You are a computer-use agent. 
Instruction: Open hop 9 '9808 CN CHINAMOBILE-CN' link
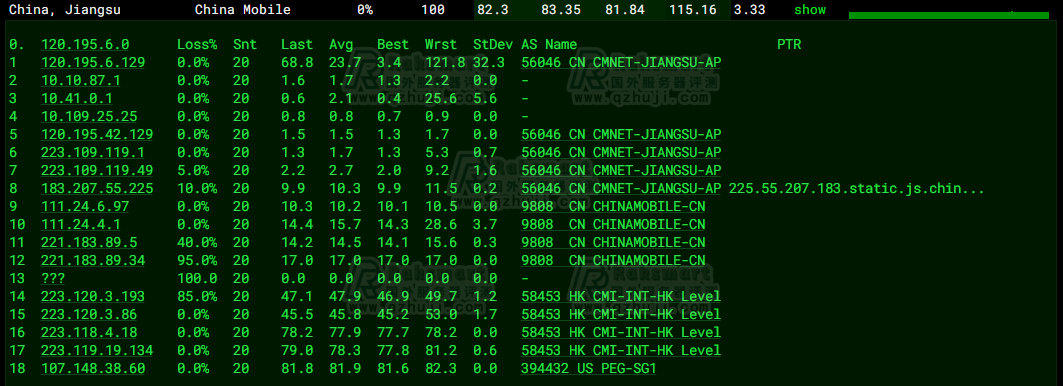point(613,206)
